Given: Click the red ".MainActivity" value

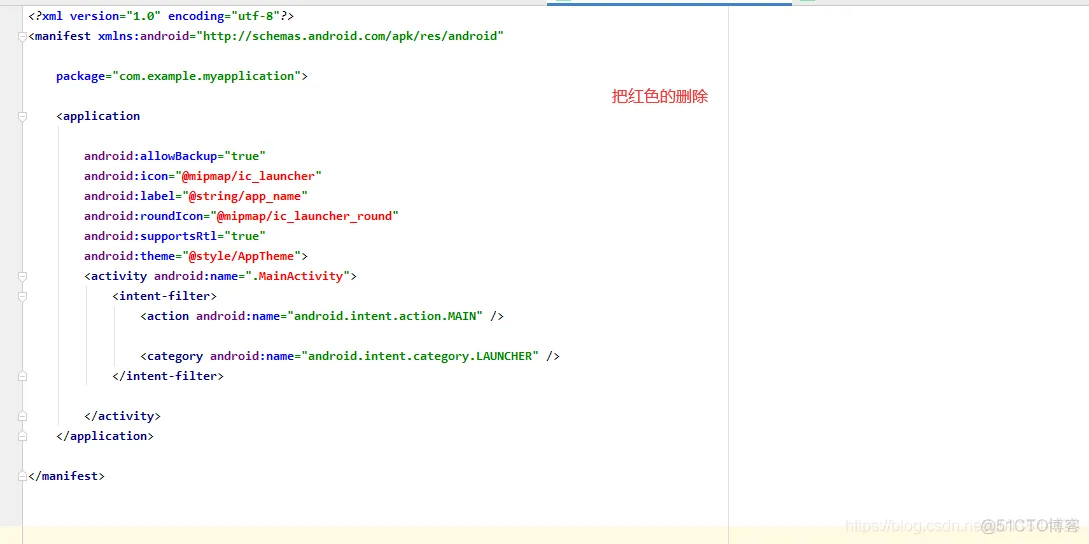Looking at the screenshot, I should tap(298, 276).
